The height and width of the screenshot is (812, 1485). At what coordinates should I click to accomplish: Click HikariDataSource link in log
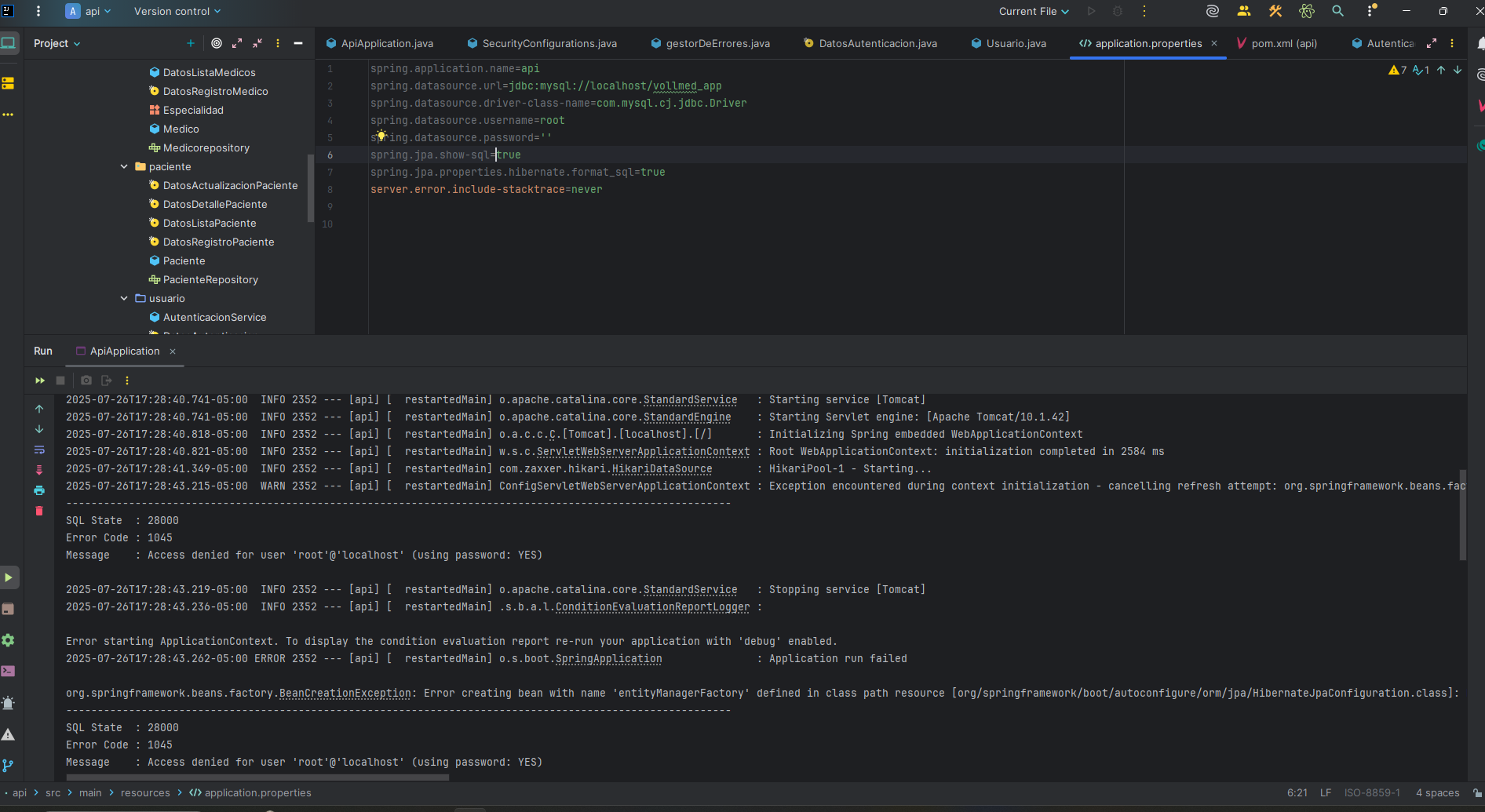662,469
